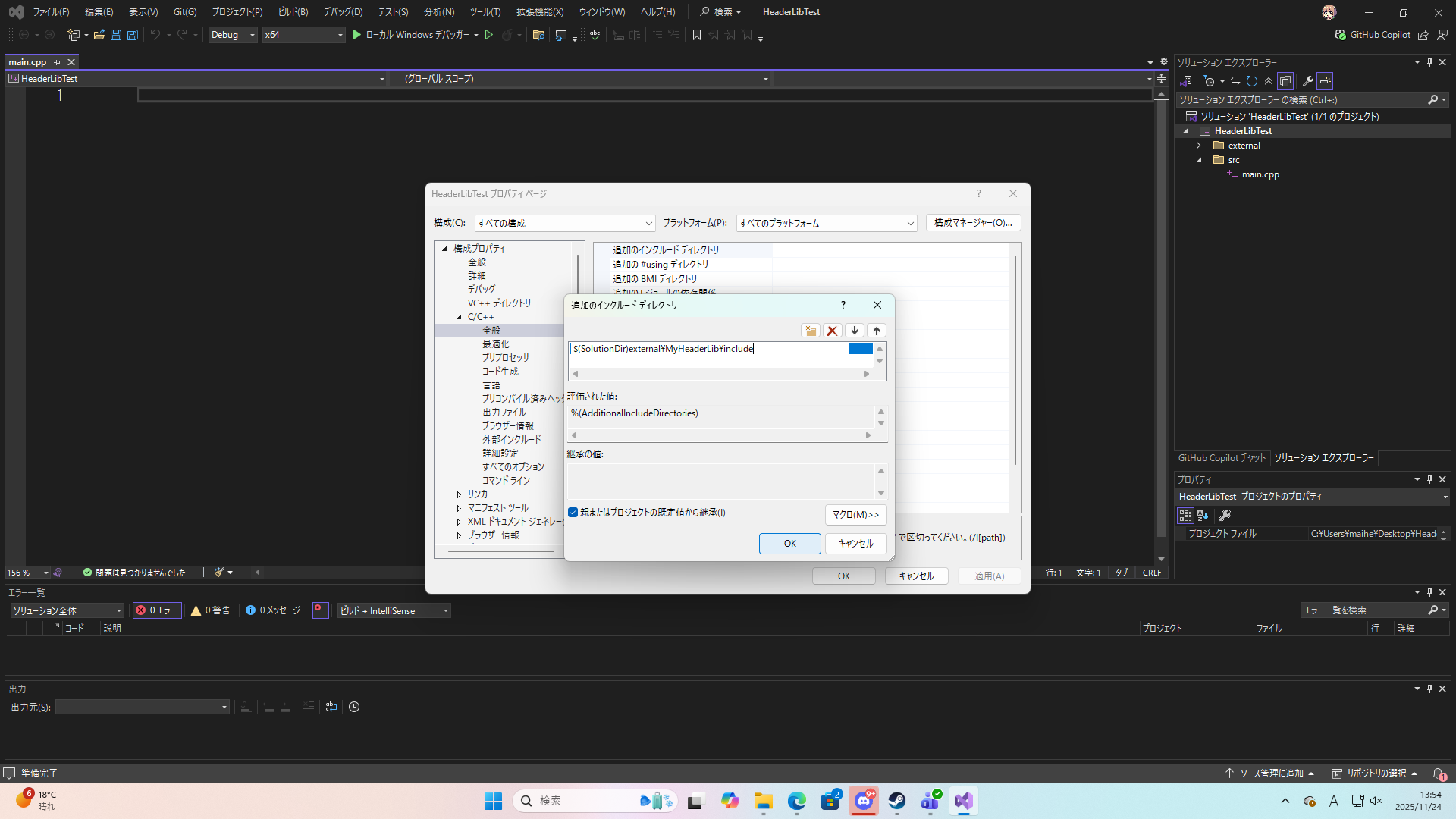Toggle the 0 警告 warnings filter

click(211, 610)
